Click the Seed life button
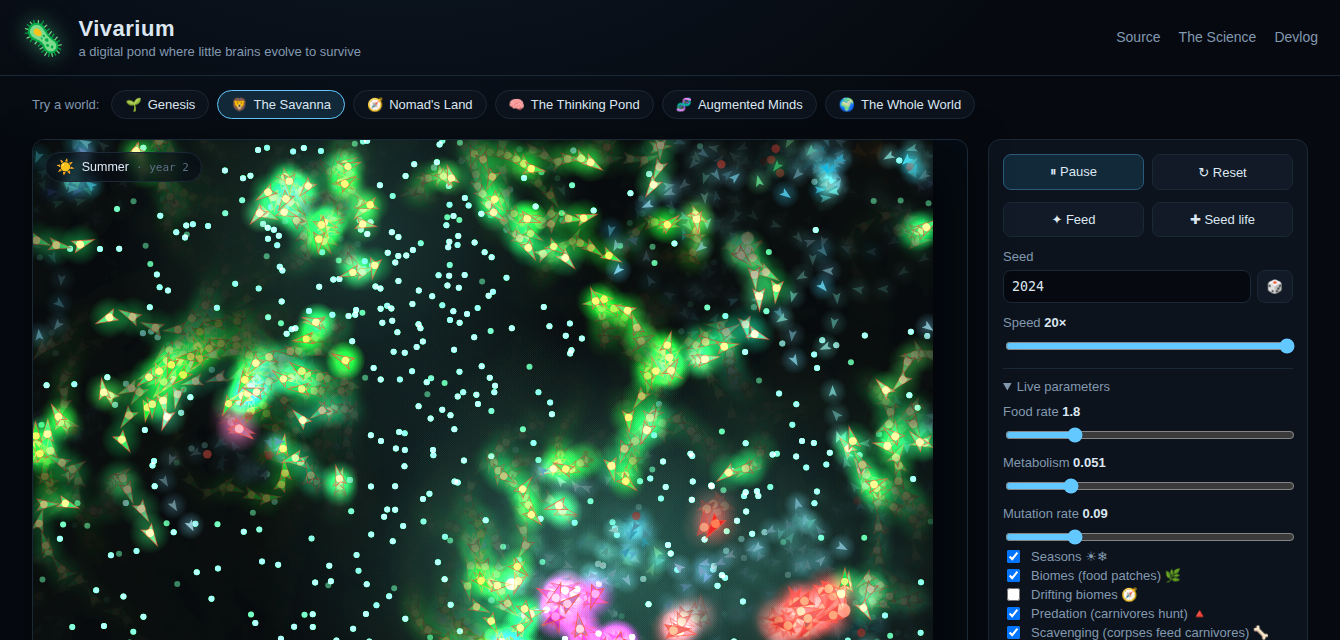This screenshot has width=1340, height=640. pos(1222,220)
